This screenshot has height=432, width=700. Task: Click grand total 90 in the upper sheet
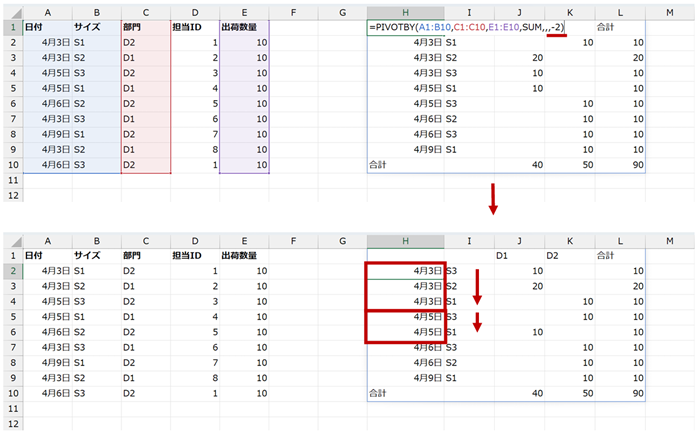point(620,165)
